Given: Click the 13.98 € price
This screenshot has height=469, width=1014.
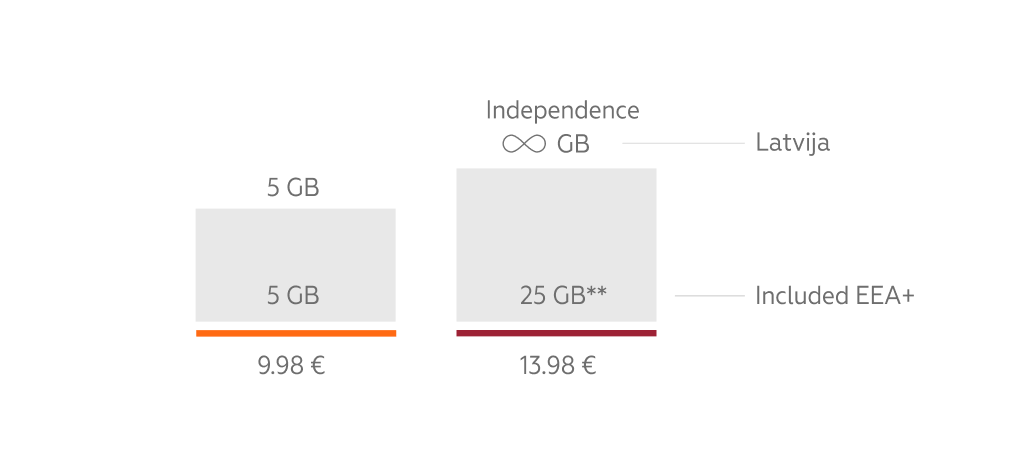Looking at the screenshot, I should (557, 366).
